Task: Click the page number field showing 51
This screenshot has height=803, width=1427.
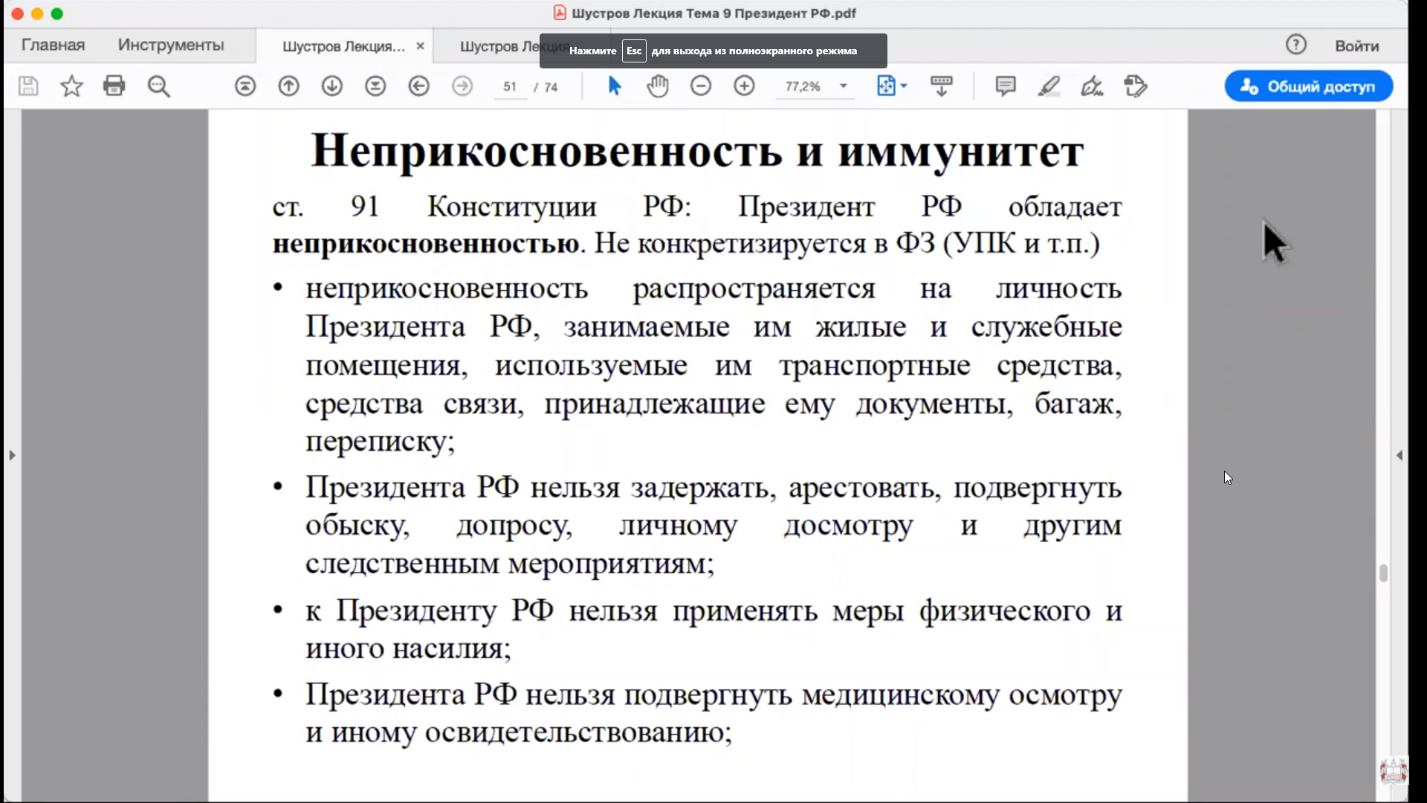Action: pyautogui.click(x=510, y=87)
